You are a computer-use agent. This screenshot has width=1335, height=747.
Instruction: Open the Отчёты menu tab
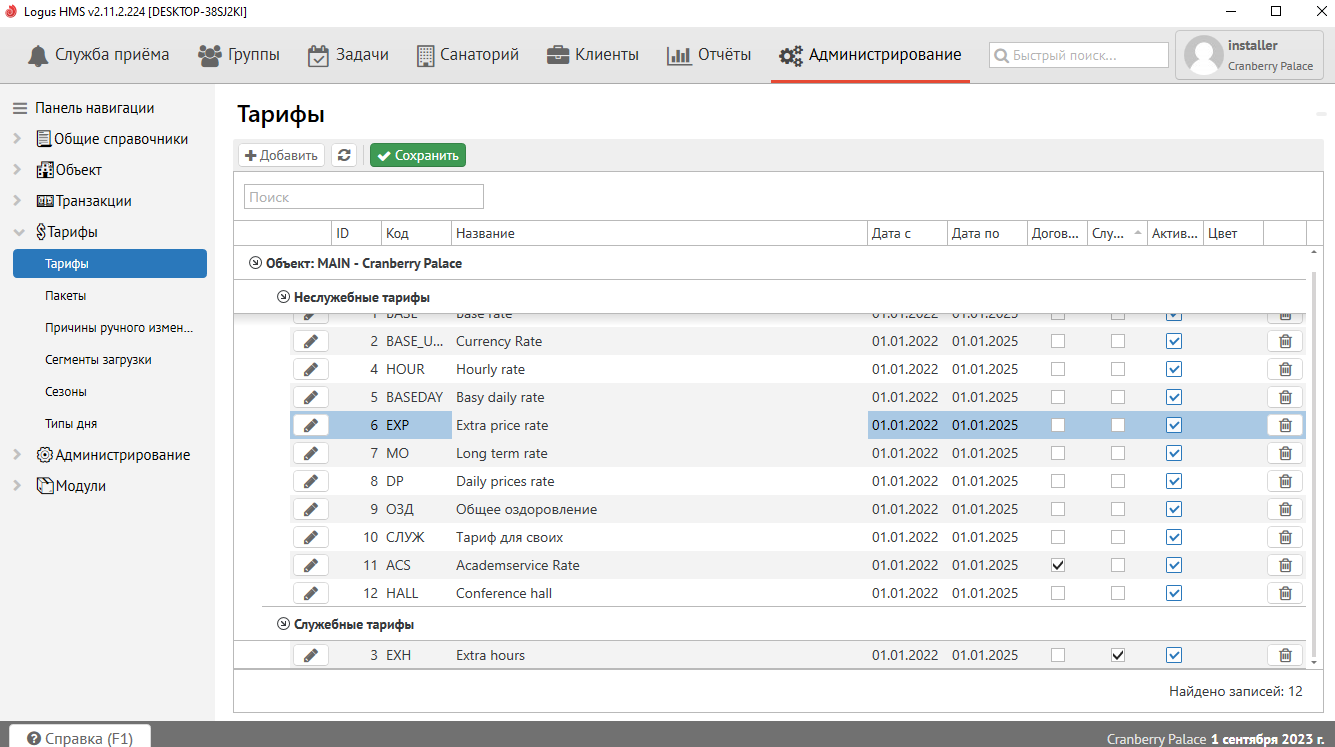coord(709,55)
